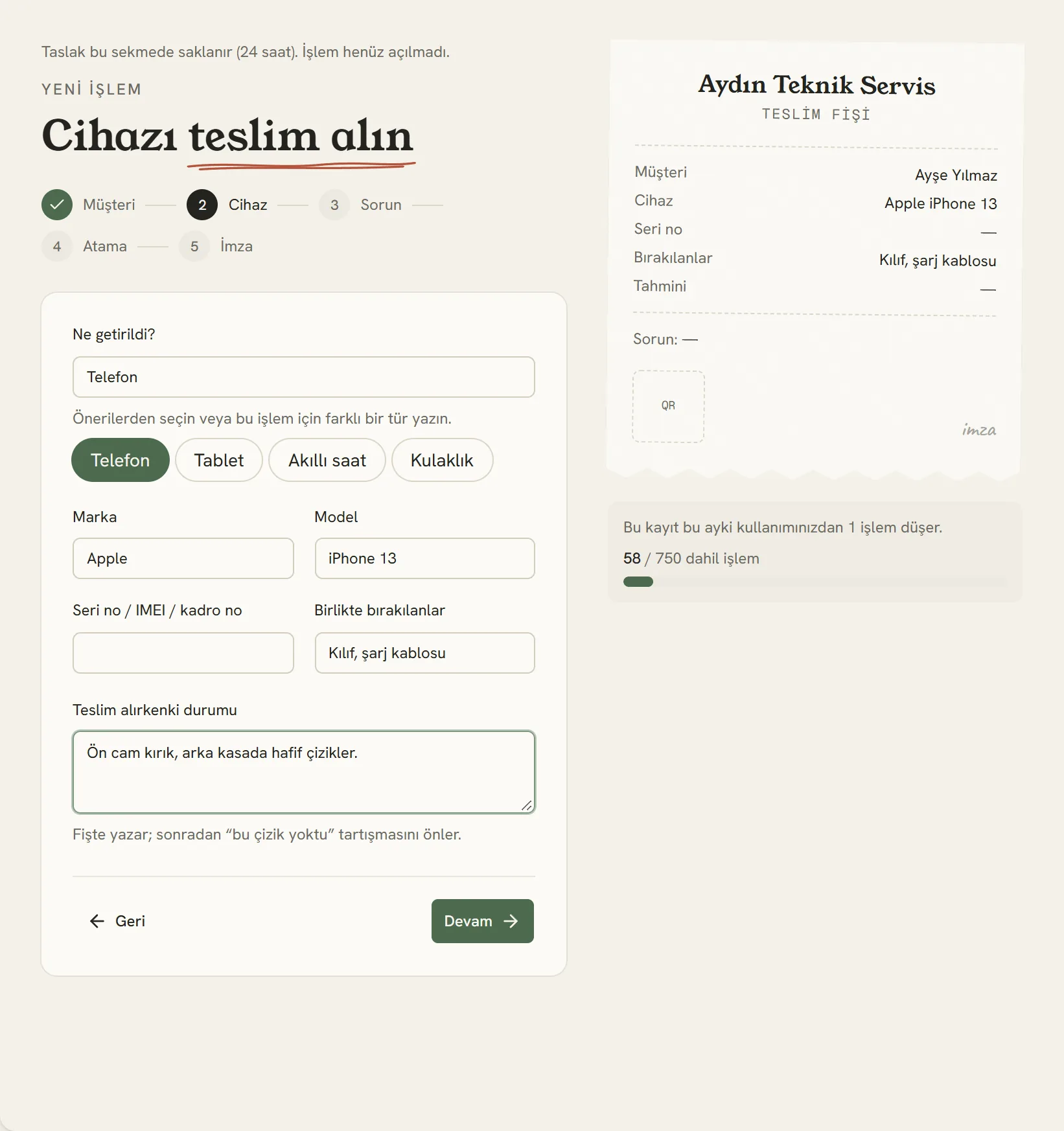Open the Ne getirildi device type field
Screen dimensions: 1064x1131
(304, 377)
